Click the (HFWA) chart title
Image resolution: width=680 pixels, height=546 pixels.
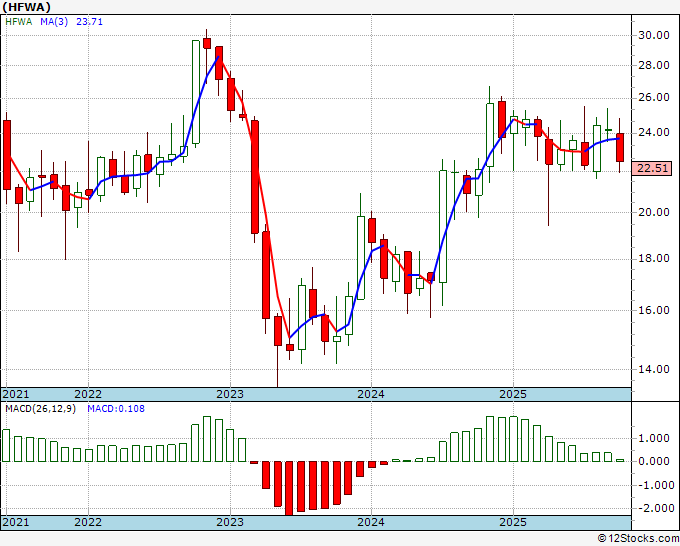[26, 7]
